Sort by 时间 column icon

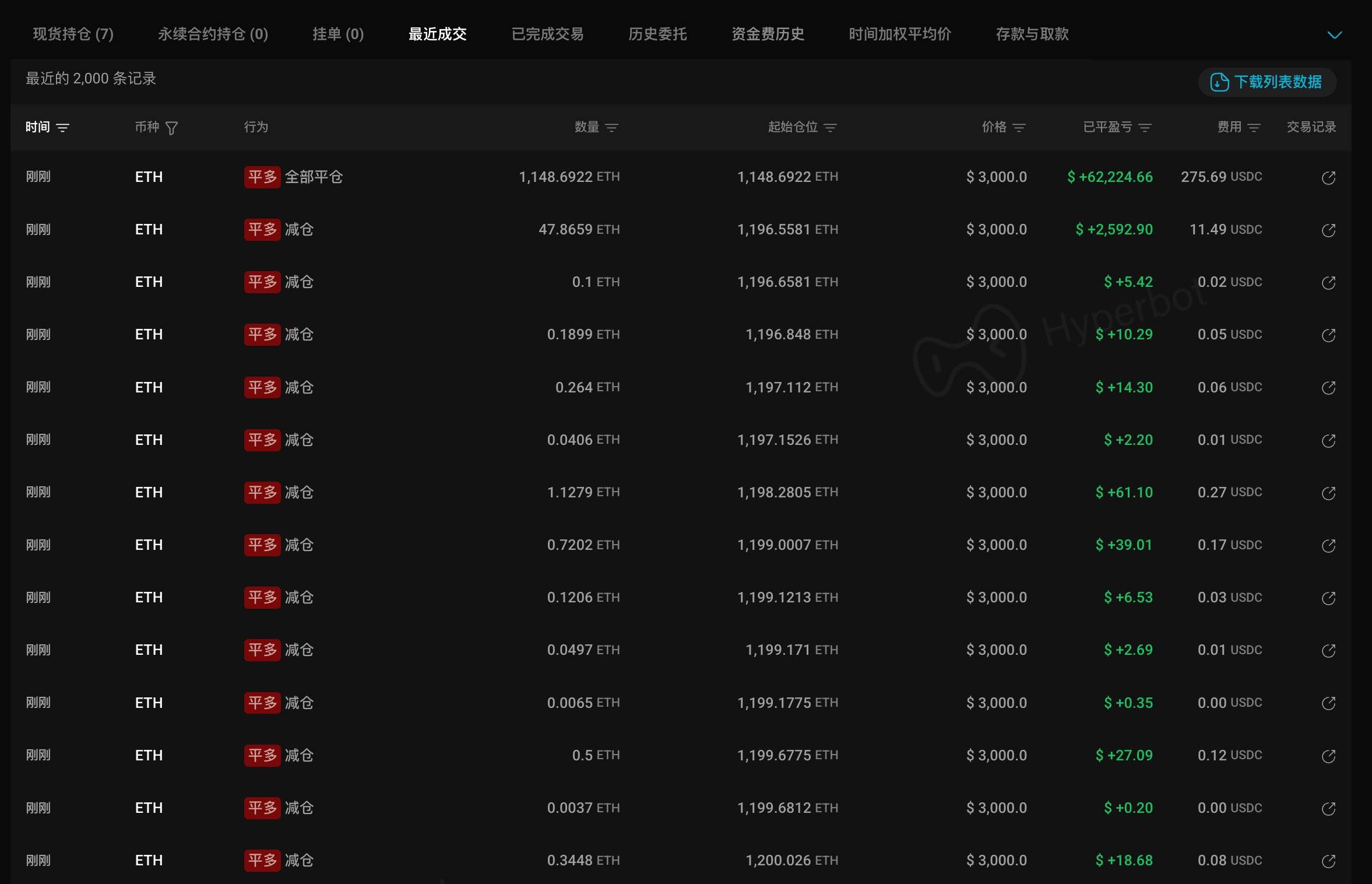point(62,128)
